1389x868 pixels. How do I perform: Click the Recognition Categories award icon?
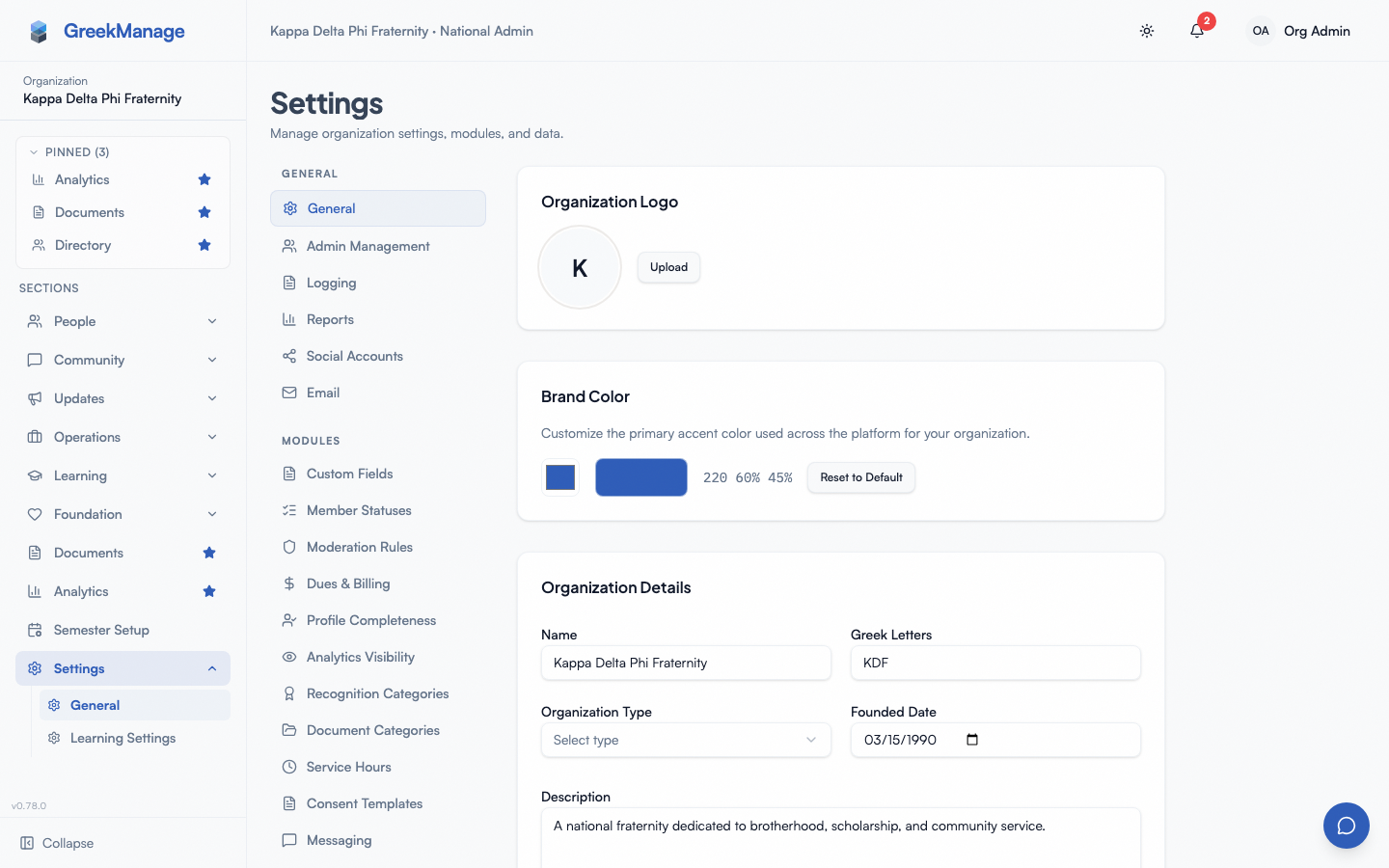pos(289,693)
